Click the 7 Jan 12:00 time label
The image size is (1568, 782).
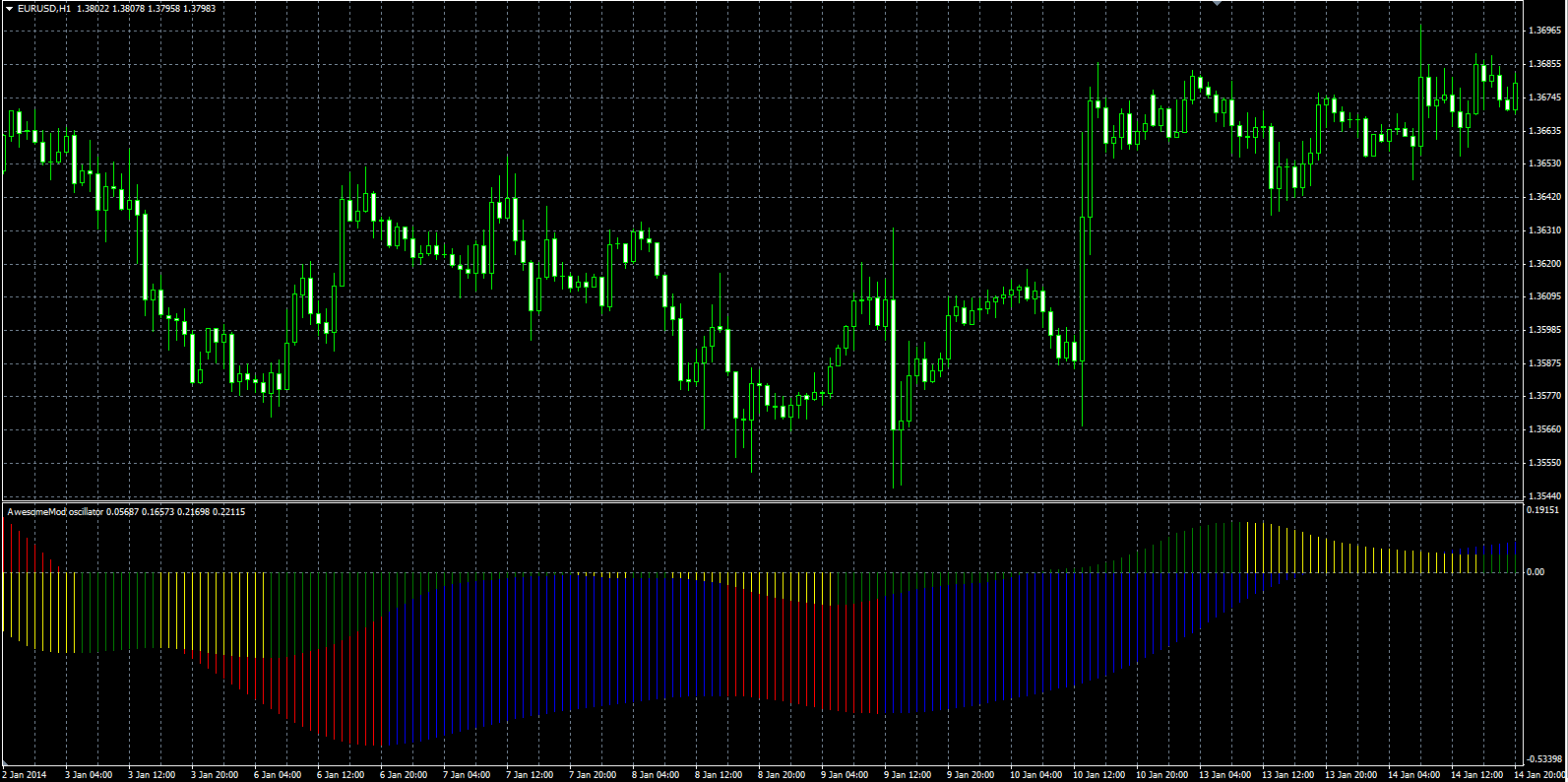pyautogui.click(x=530, y=775)
